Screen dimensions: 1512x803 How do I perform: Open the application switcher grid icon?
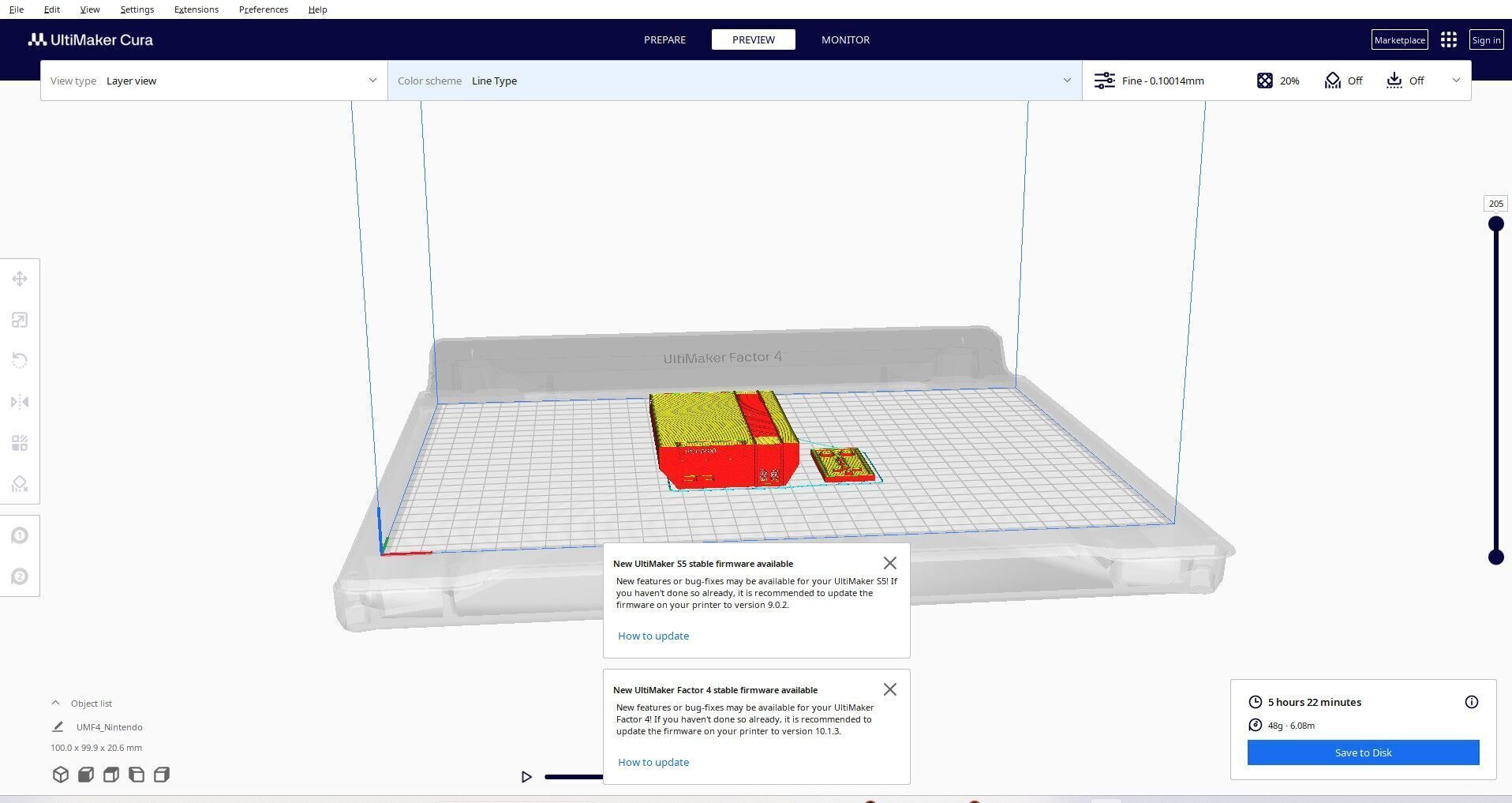tap(1449, 39)
